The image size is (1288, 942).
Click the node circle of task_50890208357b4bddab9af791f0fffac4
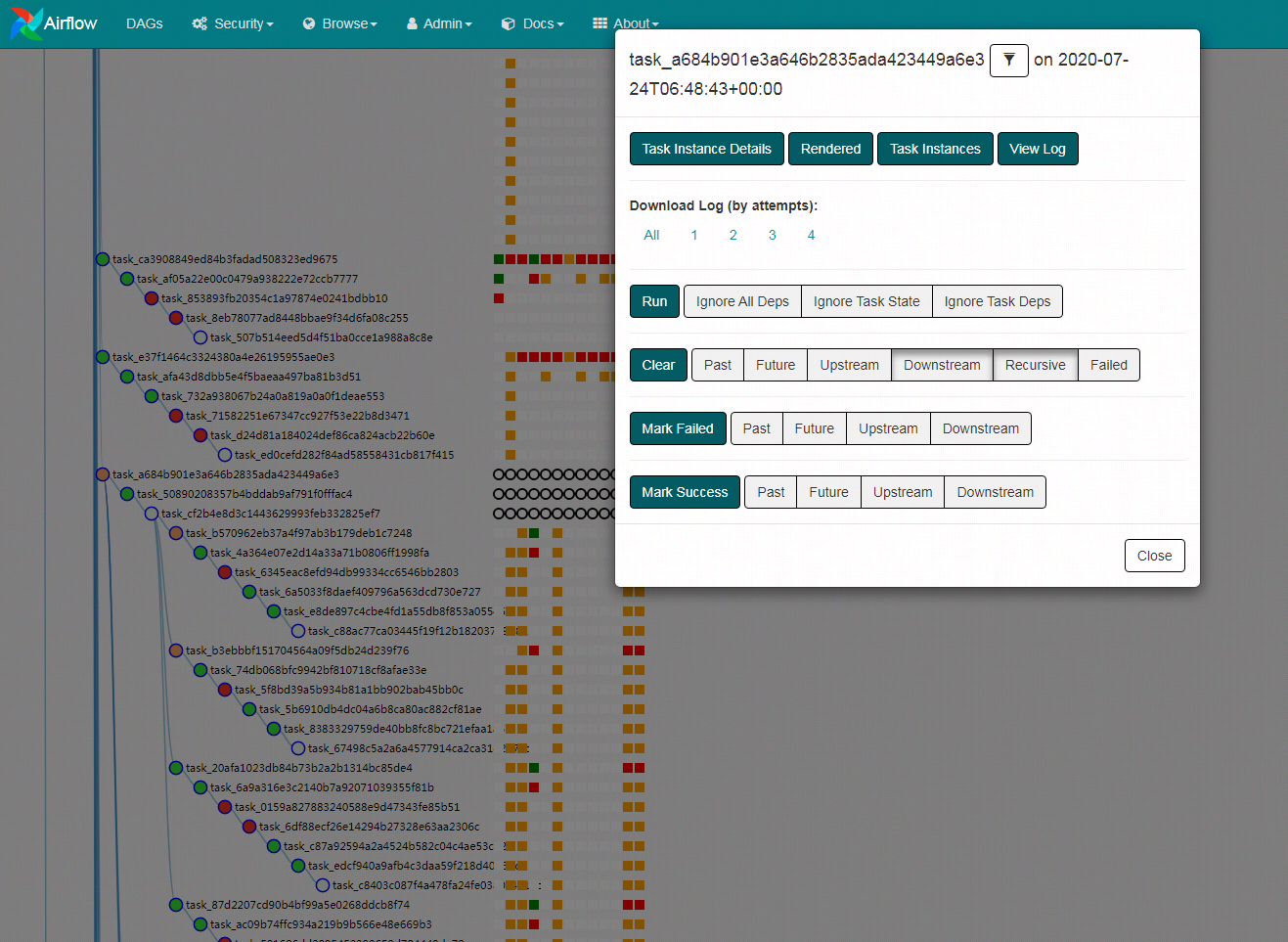point(127,494)
